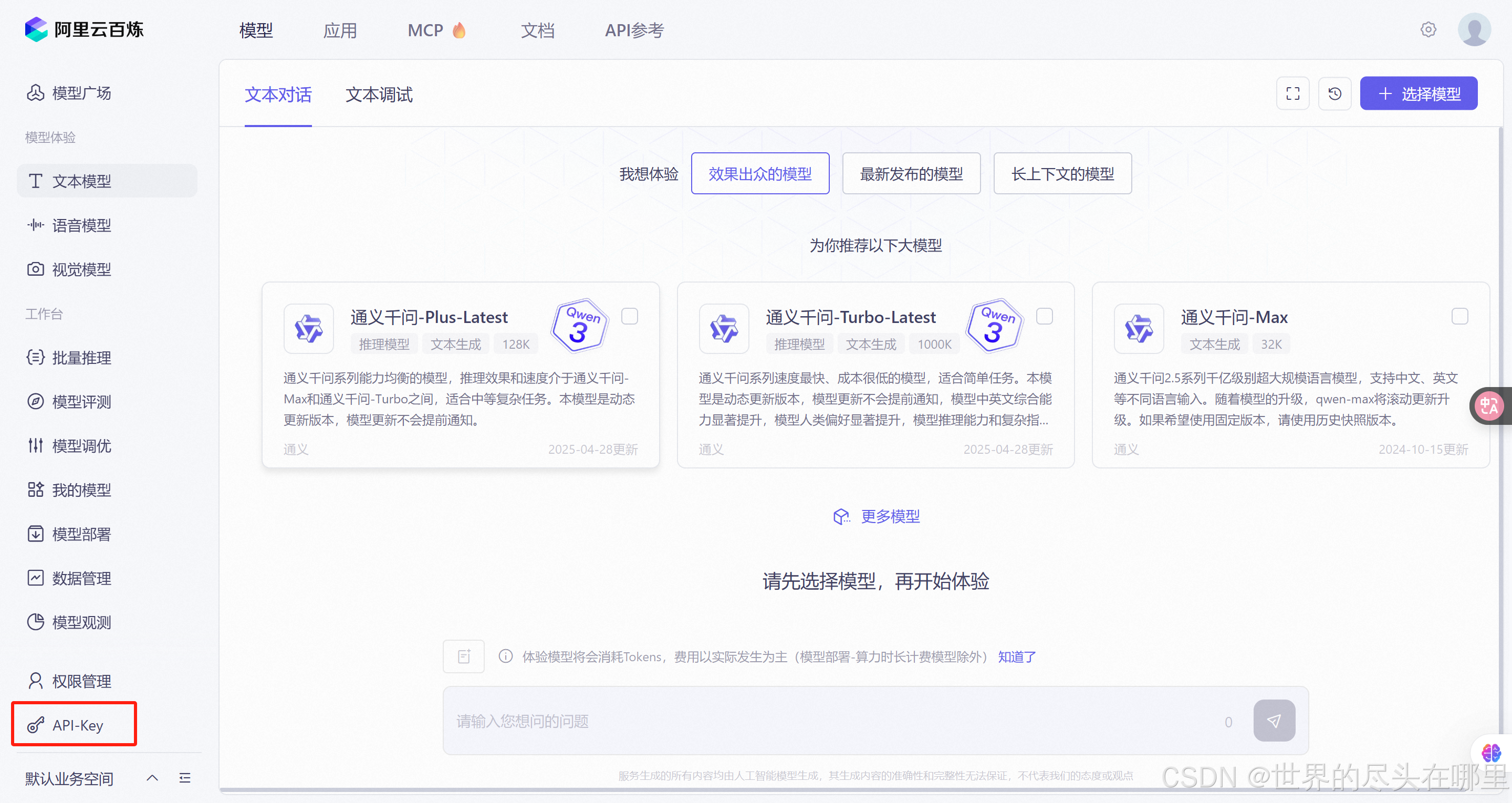Click the fullscreen expand icon

[1292, 93]
